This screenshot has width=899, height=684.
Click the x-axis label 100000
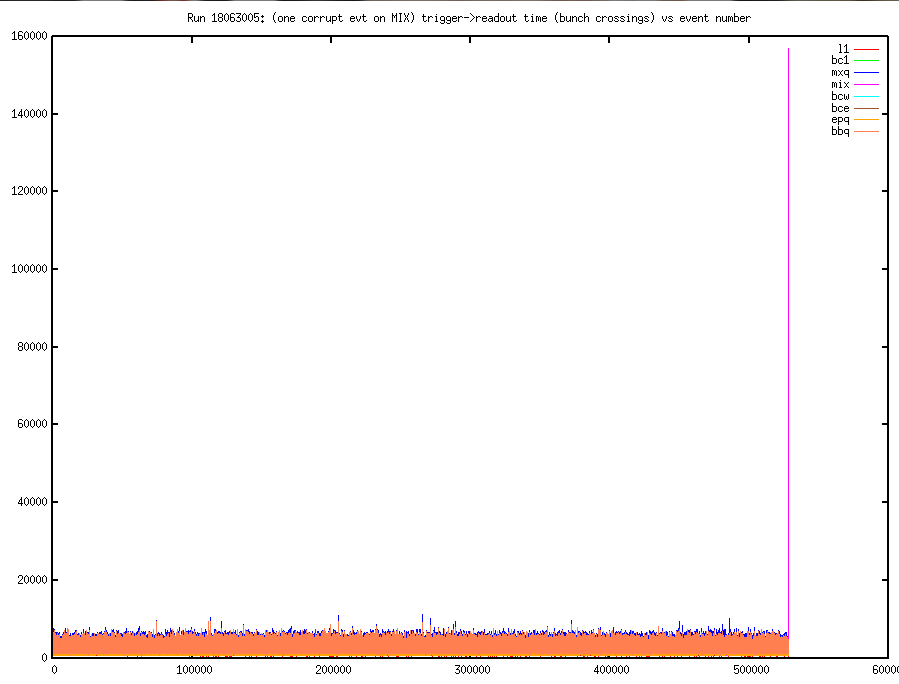194,670
